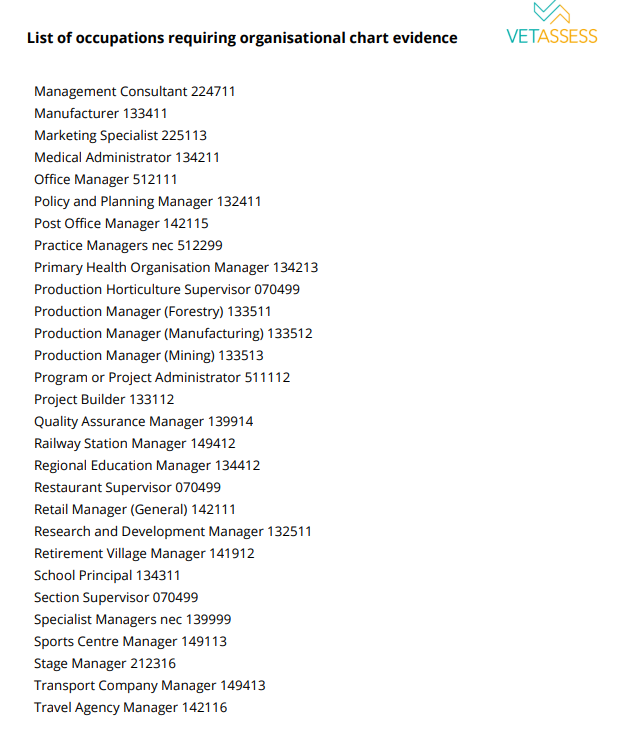Image resolution: width=622 pixels, height=739 pixels.
Task: Click Travel Agency Manager 142116 line
Action: pos(131,707)
